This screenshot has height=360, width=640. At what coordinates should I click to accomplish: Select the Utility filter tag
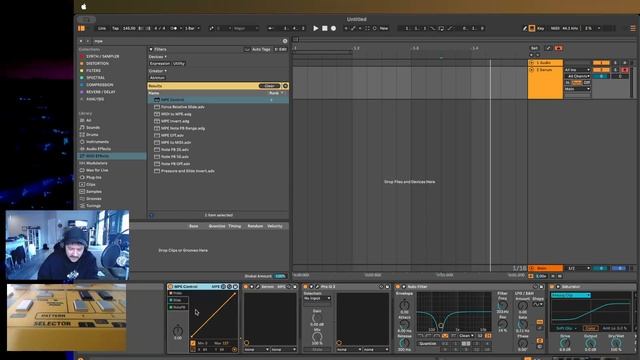tap(179, 64)
